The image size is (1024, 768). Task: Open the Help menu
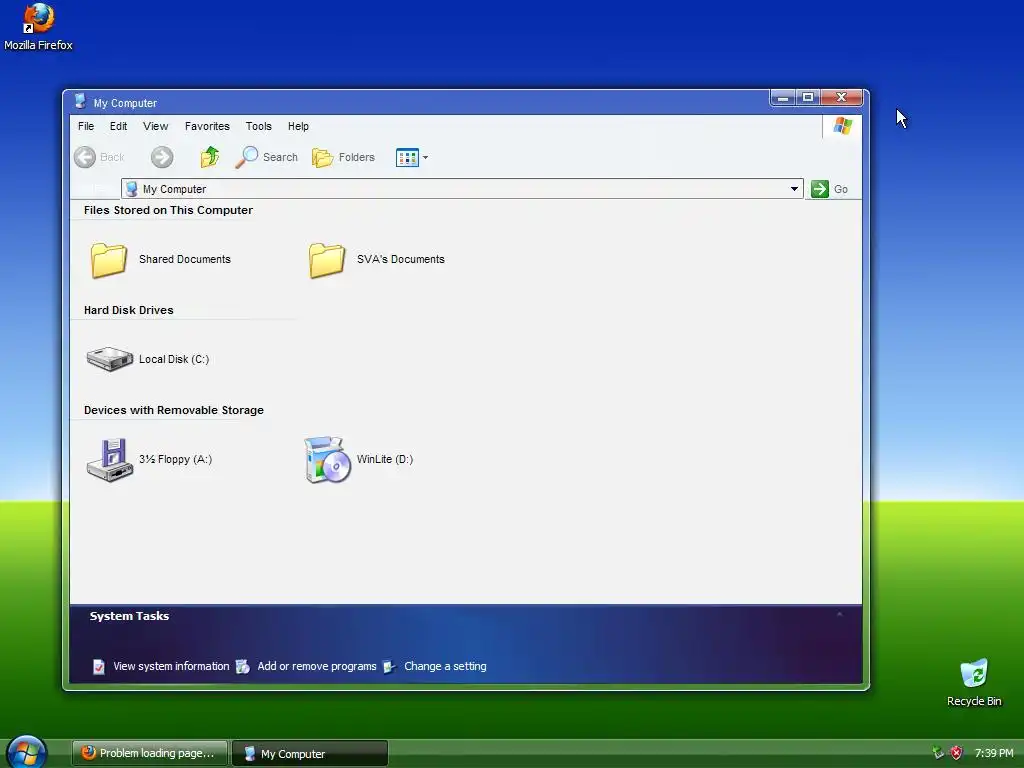coord(298,126)
